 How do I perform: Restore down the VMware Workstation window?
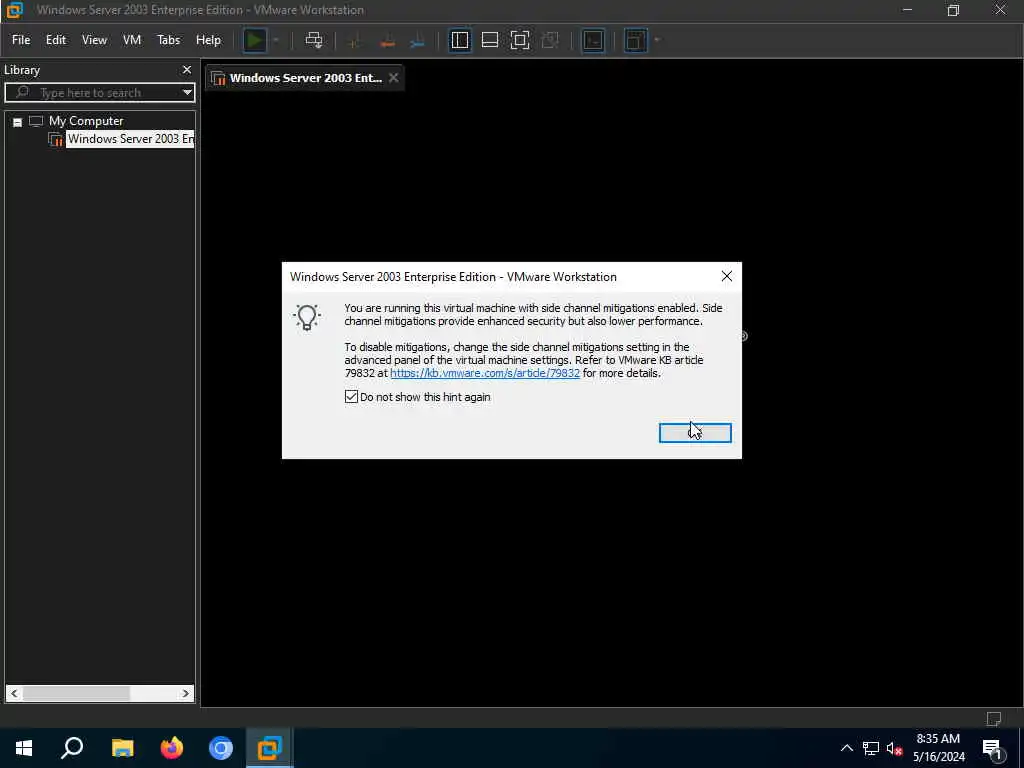click(x=953, y=10)
